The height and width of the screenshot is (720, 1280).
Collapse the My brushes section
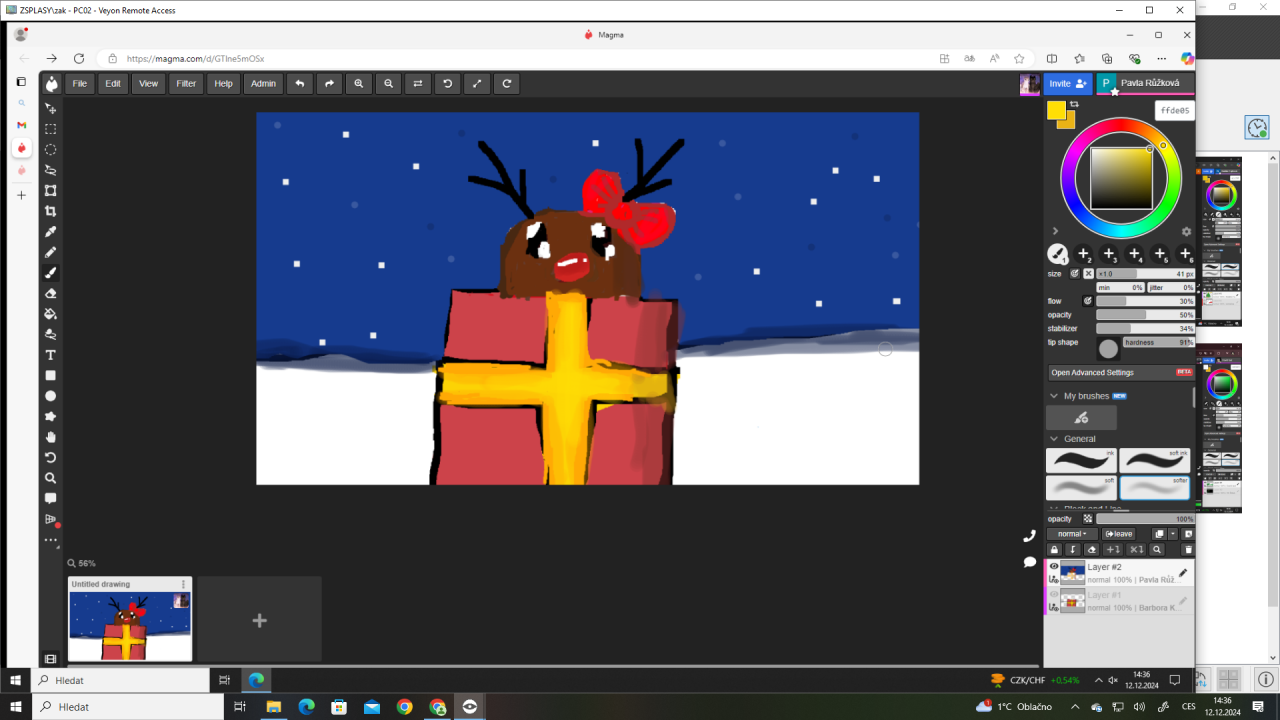(x=1054, y=396)
